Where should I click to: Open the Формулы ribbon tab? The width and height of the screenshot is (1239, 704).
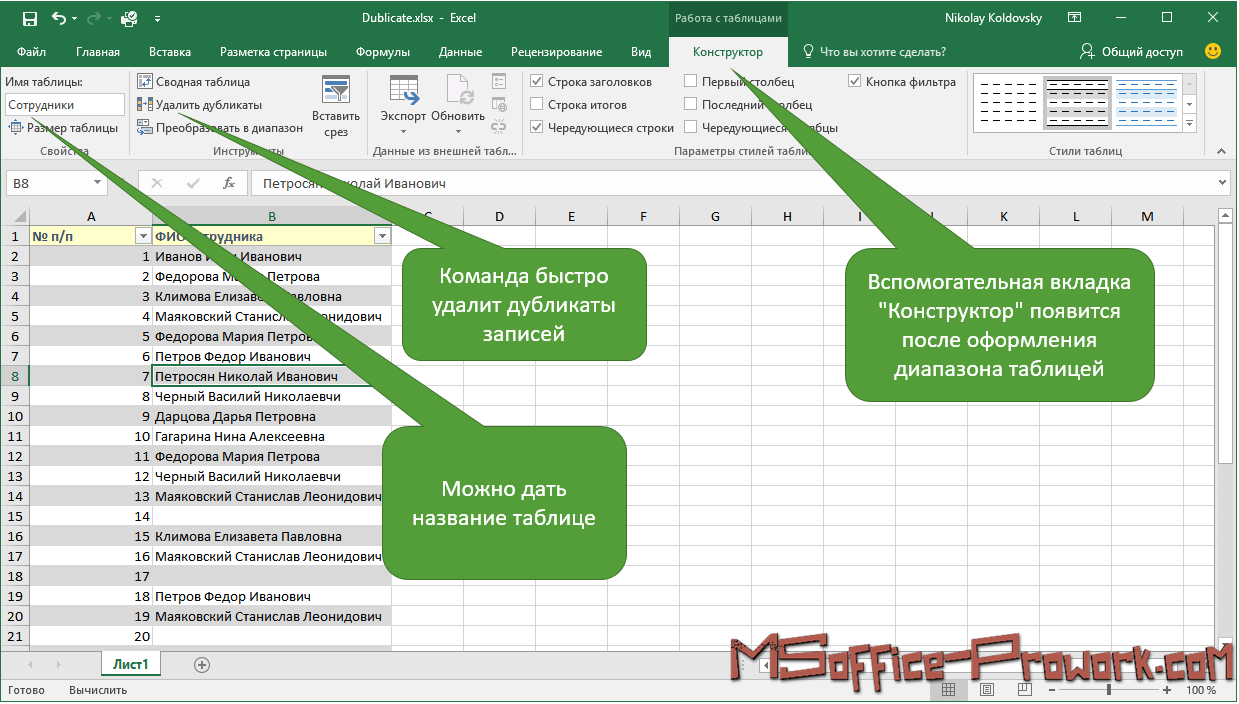click(383, 52)
